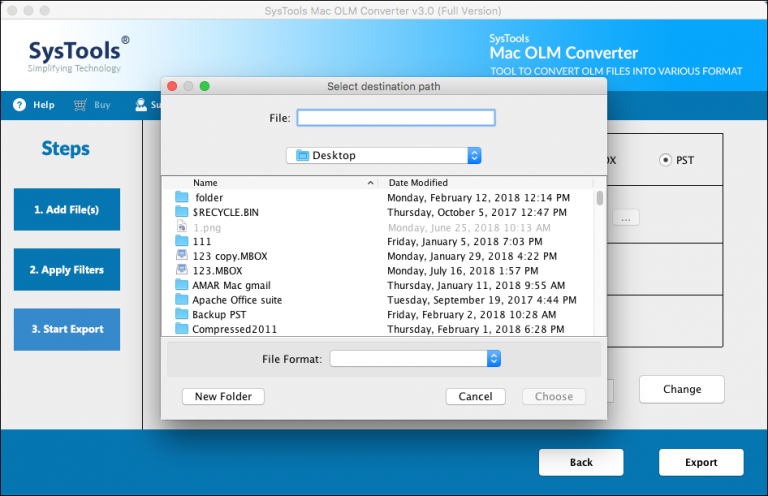Image resolution: width=768 pixels, height=496 pixels.
Task: Go to step 2. Apply Filters
Action: click(x=67, y=270)
